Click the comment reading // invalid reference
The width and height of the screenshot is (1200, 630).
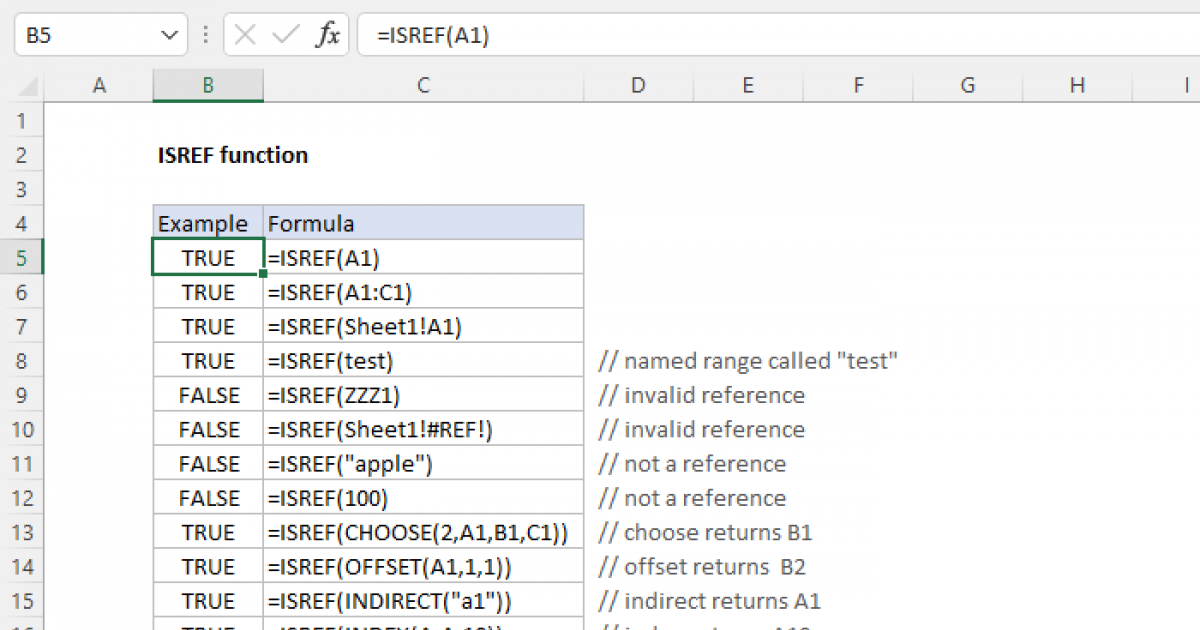[700, 395]
